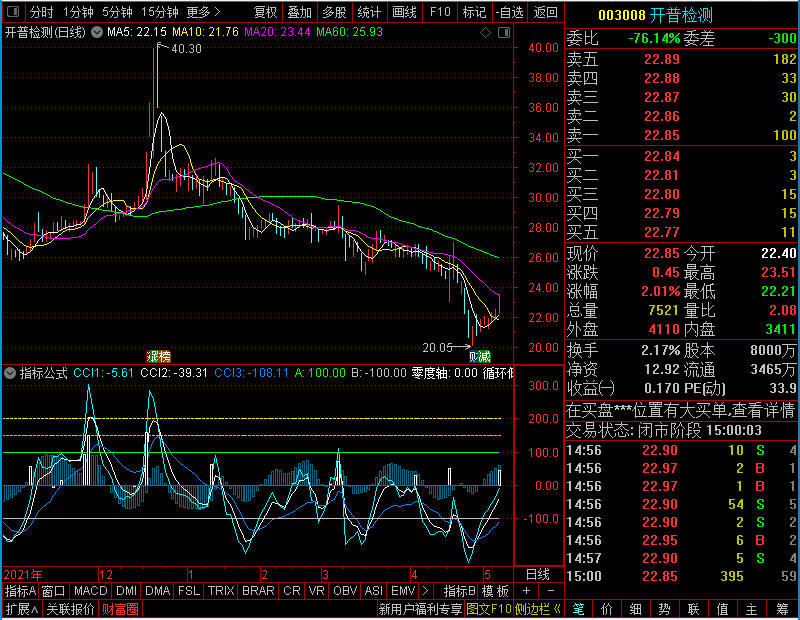Switch indicator to EMV
The height and width of the screenshot is (620, 800).
tap(403, 591)
